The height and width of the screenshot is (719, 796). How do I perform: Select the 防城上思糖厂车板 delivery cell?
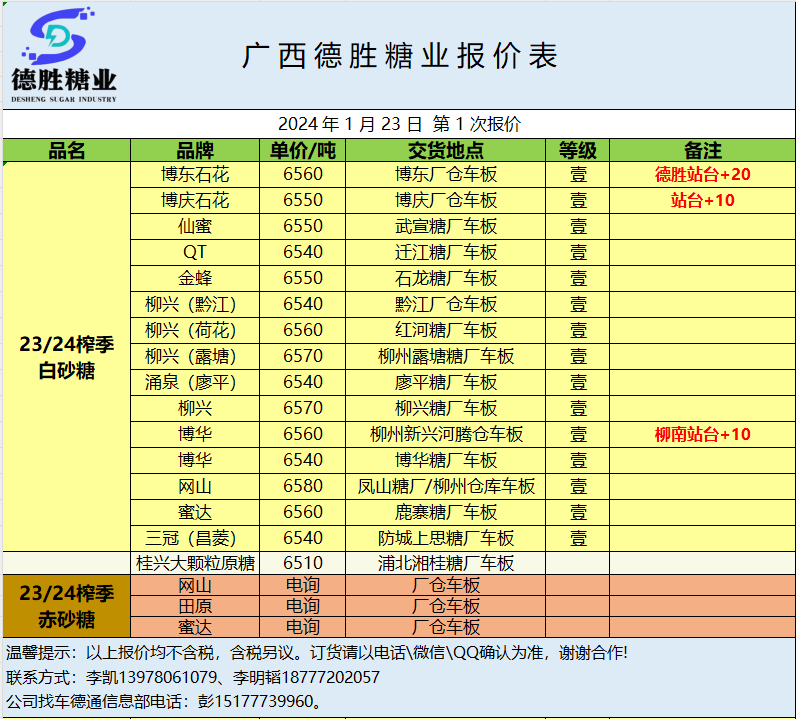click(x=446, y=538)
